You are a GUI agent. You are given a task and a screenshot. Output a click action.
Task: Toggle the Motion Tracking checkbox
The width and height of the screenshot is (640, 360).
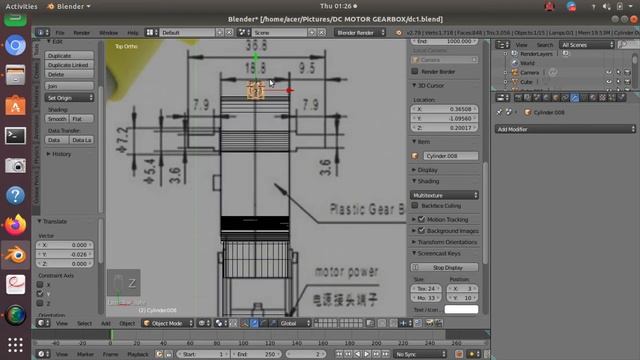(x=422, y=219)
